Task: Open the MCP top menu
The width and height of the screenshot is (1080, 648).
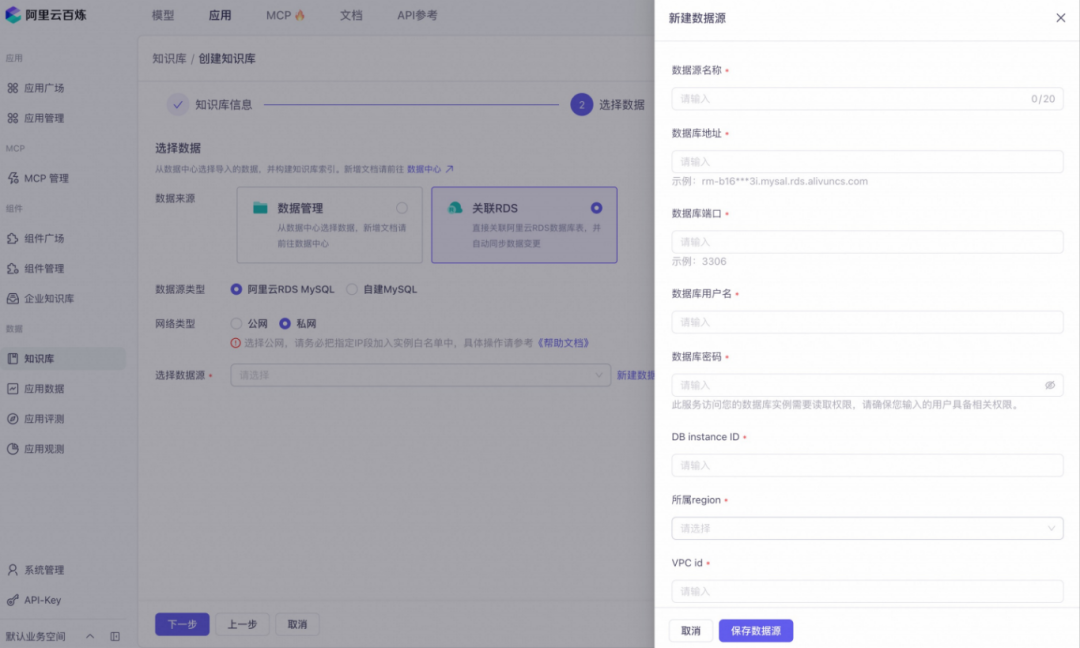Action: tap(285, 15)
